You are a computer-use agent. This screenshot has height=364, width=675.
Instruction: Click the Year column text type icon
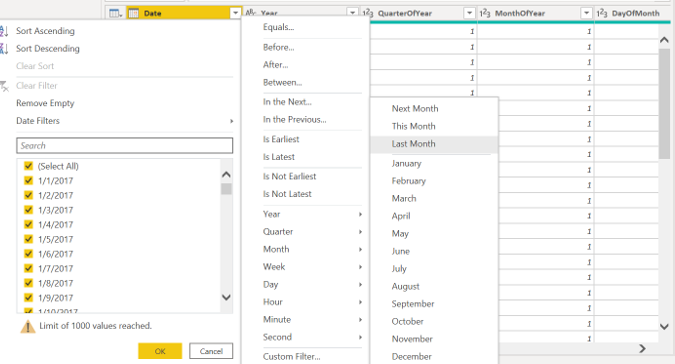click(x=251, y=13)
